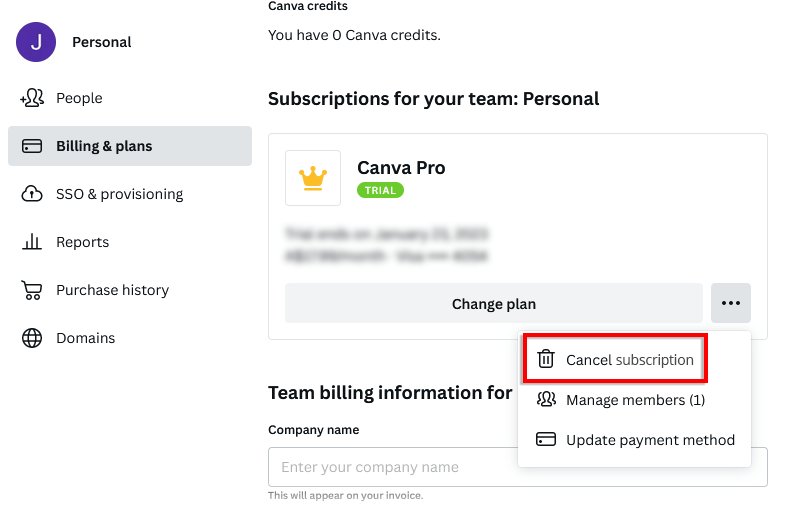
Task: Select Update payment method menu entry
Action: coord(650,440)
